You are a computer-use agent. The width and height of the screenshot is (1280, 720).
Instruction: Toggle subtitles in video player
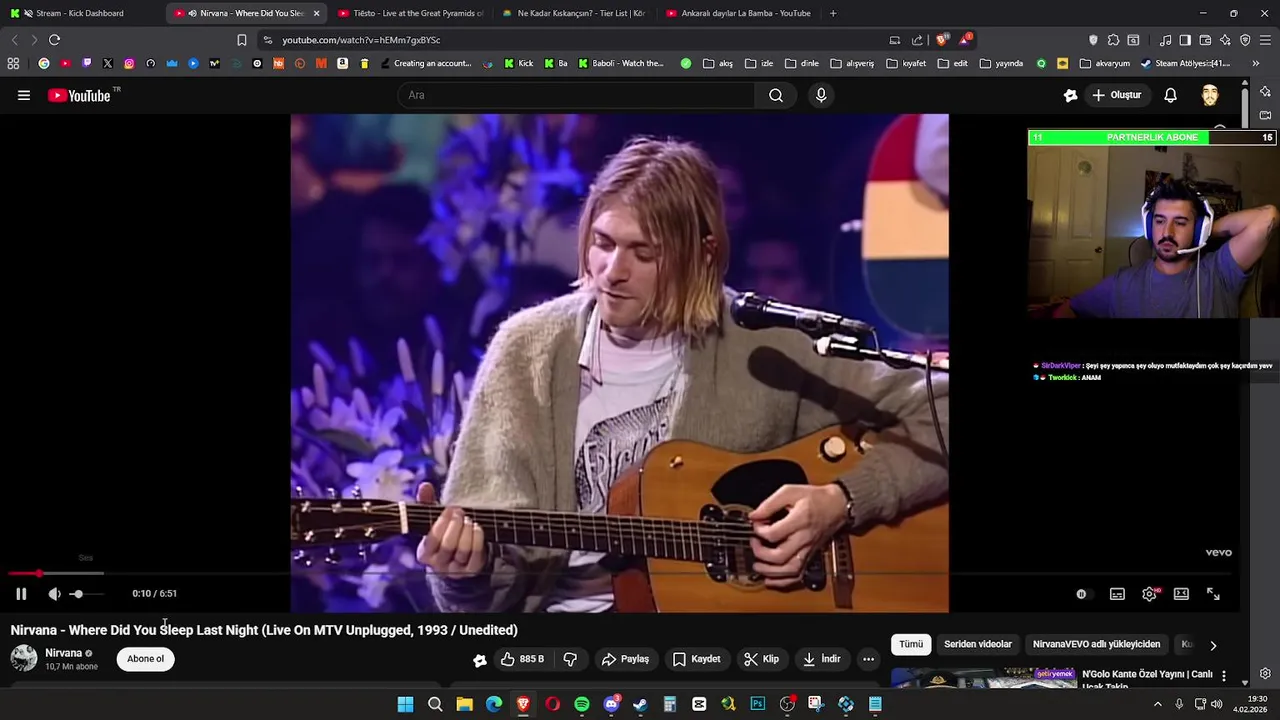(1117, 594)
